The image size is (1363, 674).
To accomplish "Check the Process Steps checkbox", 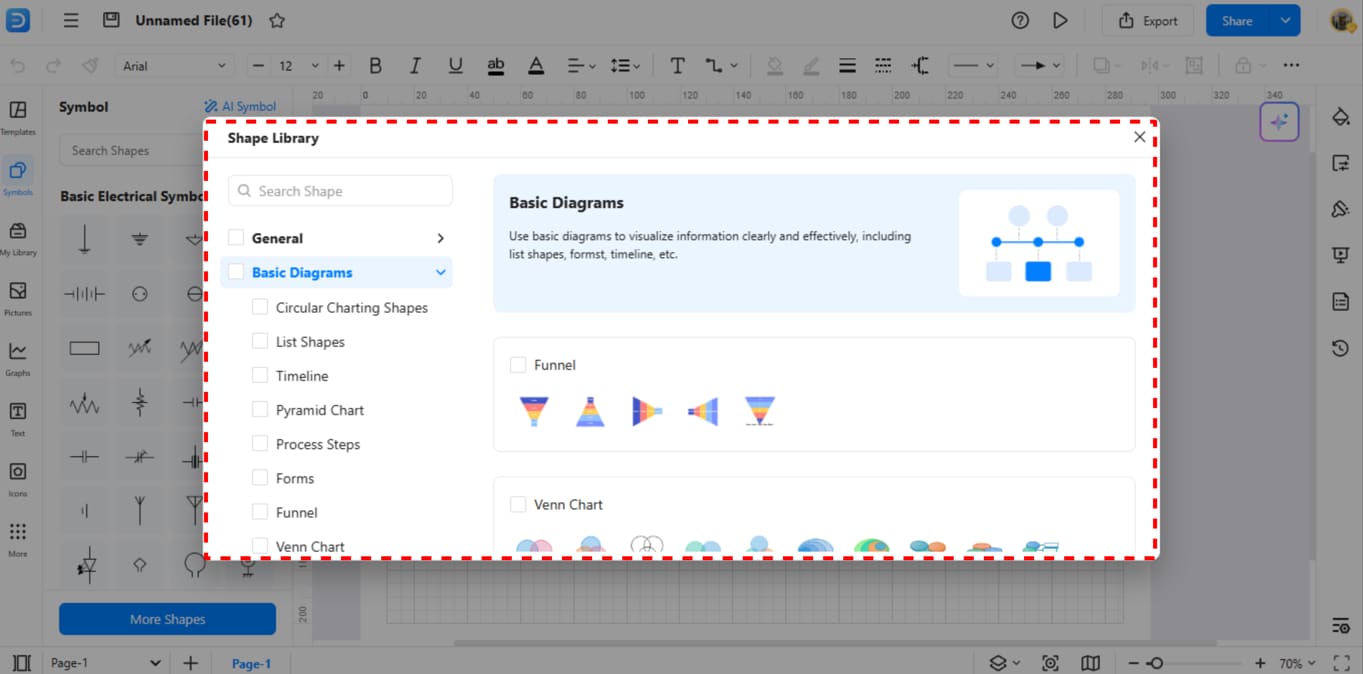I will click(x=260, y=443).
